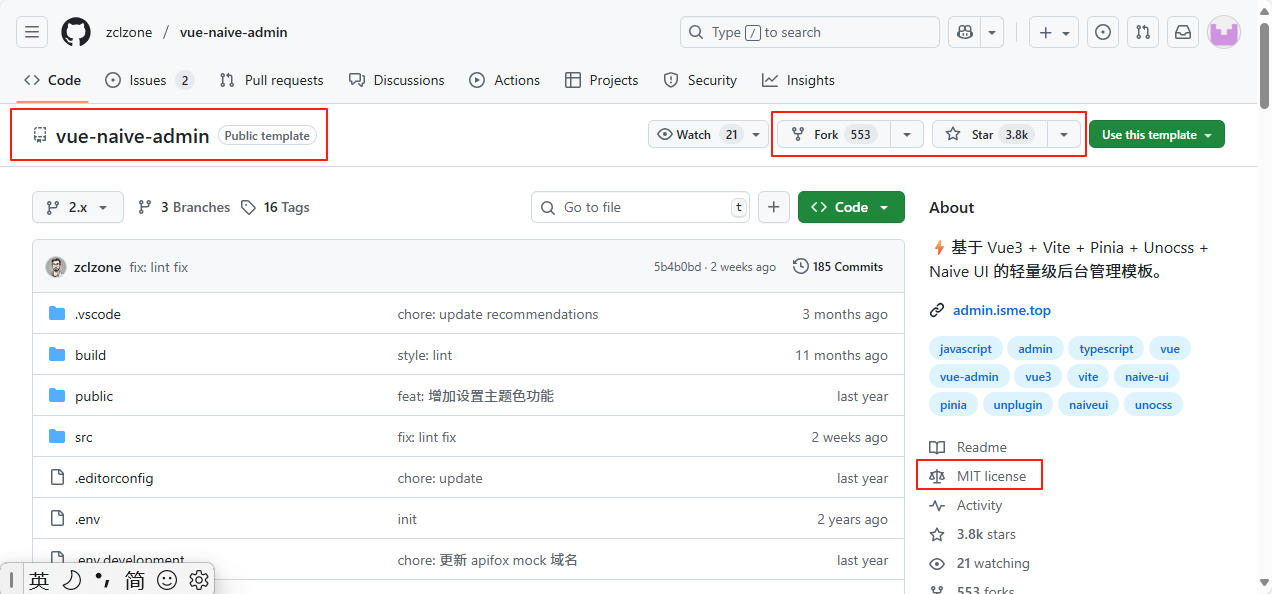Open Readme link in About
The width and height of the screenshot is (1272, 594).
pos(981,447)
